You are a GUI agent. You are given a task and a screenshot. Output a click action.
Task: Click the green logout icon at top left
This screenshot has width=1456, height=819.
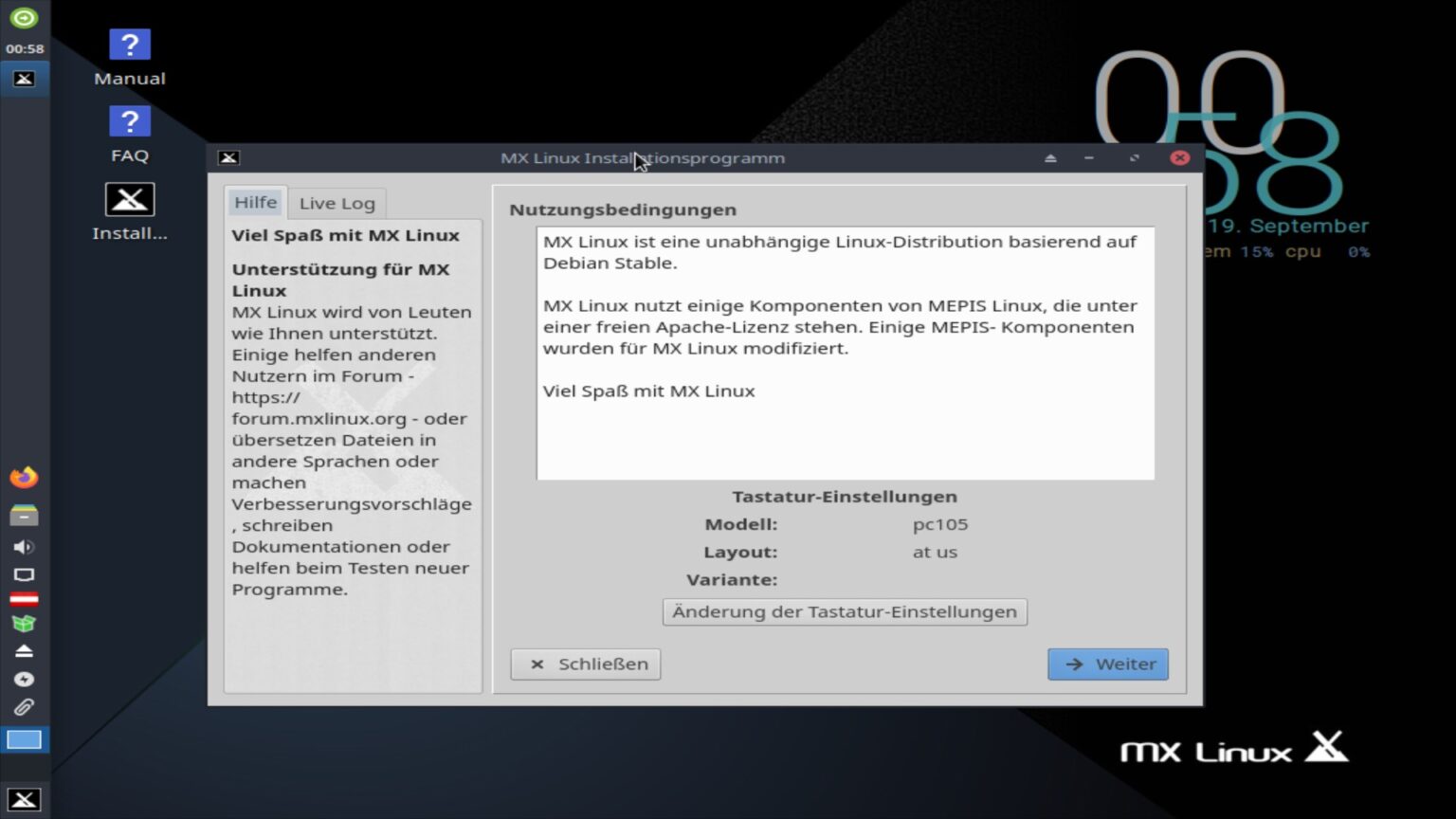[x=24, y=19]
